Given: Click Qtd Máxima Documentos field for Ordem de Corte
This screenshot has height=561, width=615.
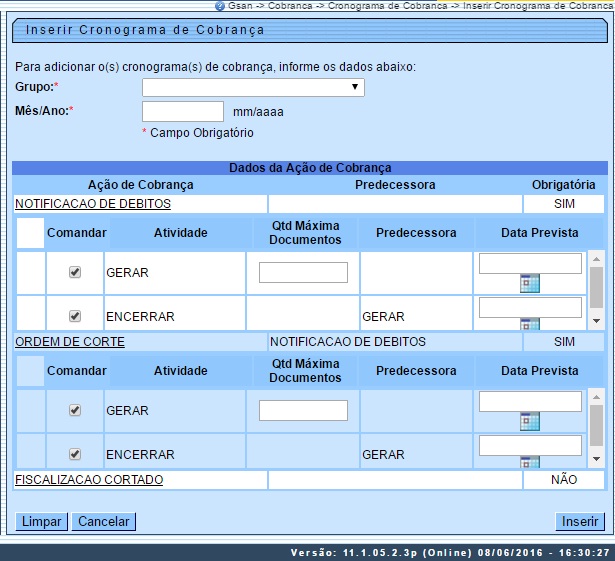Looking at the screenshot, I should pyautogui.click(x=303, y=410).
